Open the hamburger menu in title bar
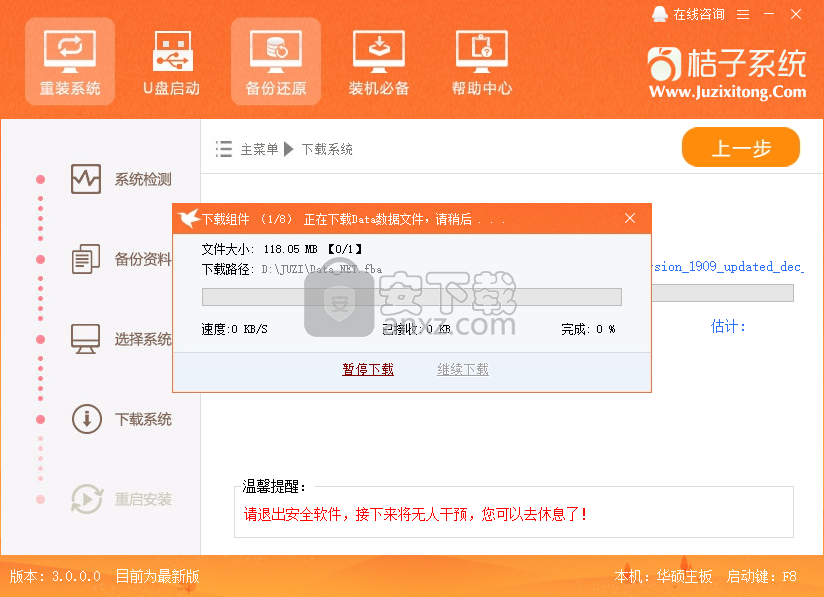Screen dimensions: 824x597 pos(743,15)
